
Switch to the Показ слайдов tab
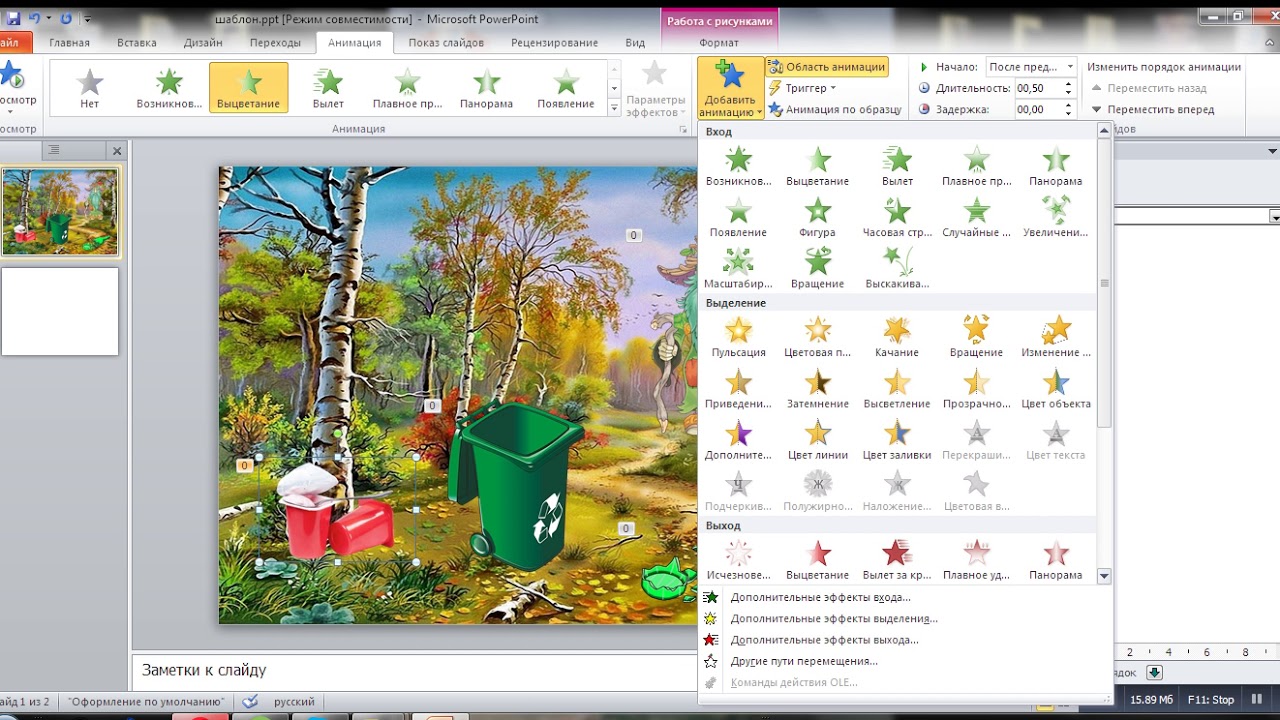[446, 43]
